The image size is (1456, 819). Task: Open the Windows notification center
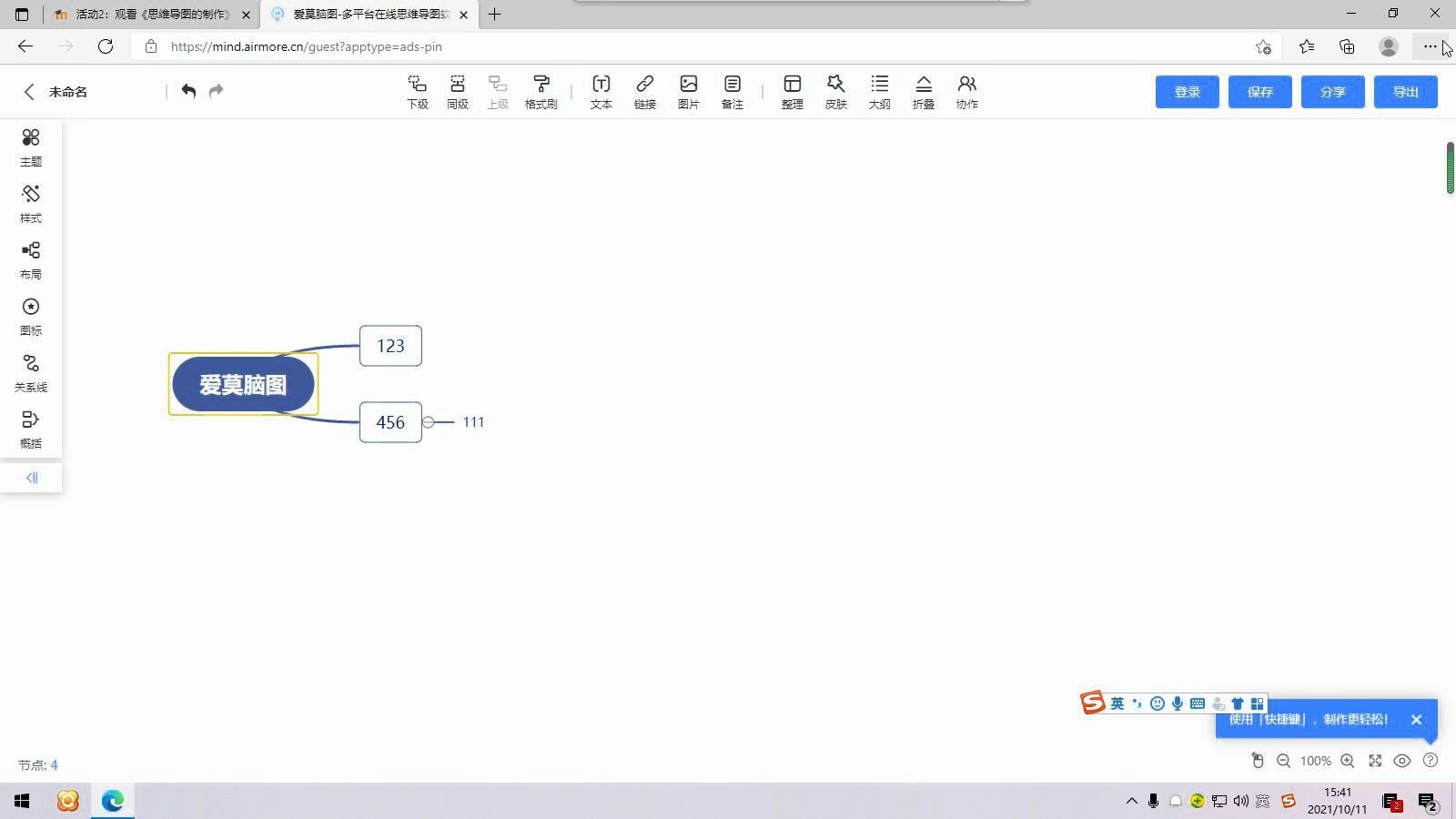pos(1427,802)
